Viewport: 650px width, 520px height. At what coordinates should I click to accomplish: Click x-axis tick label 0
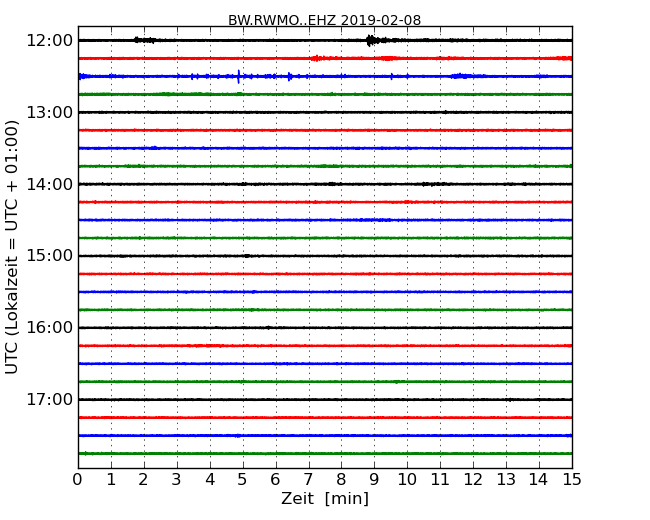click(78, 480)
